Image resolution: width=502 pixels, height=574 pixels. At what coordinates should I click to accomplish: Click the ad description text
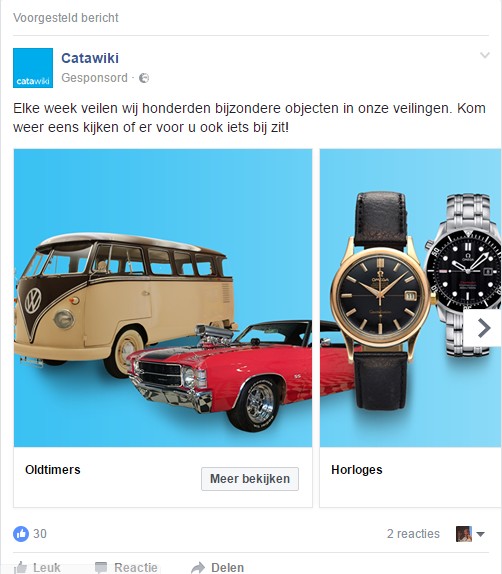(x=249, y=118)
